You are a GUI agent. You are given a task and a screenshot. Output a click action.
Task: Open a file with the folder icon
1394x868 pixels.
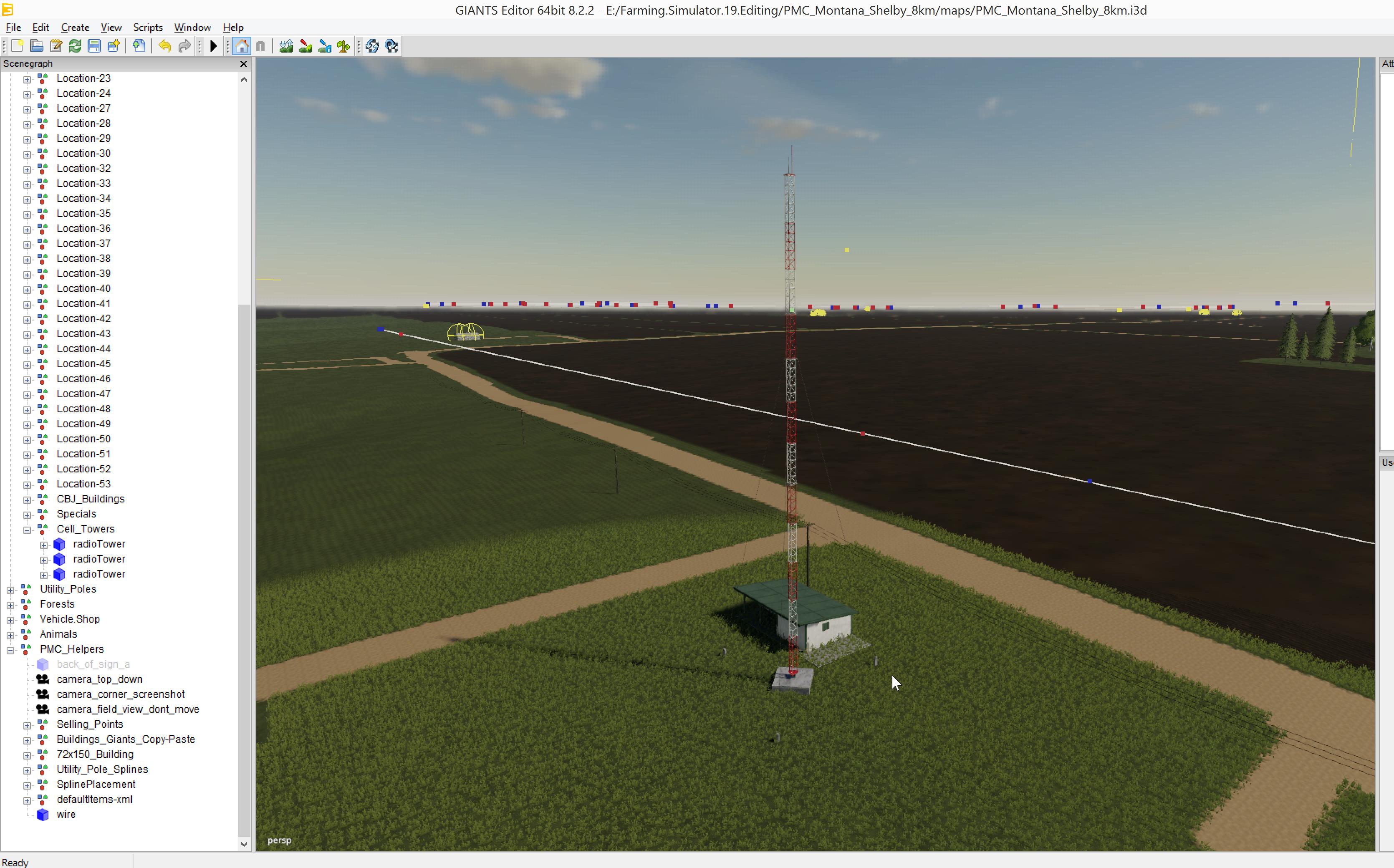tap(36, 46)
